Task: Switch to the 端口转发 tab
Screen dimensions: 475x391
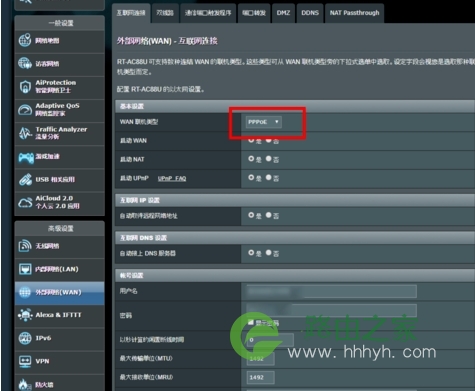Action: pyautogui.click(x=254, y=13)
